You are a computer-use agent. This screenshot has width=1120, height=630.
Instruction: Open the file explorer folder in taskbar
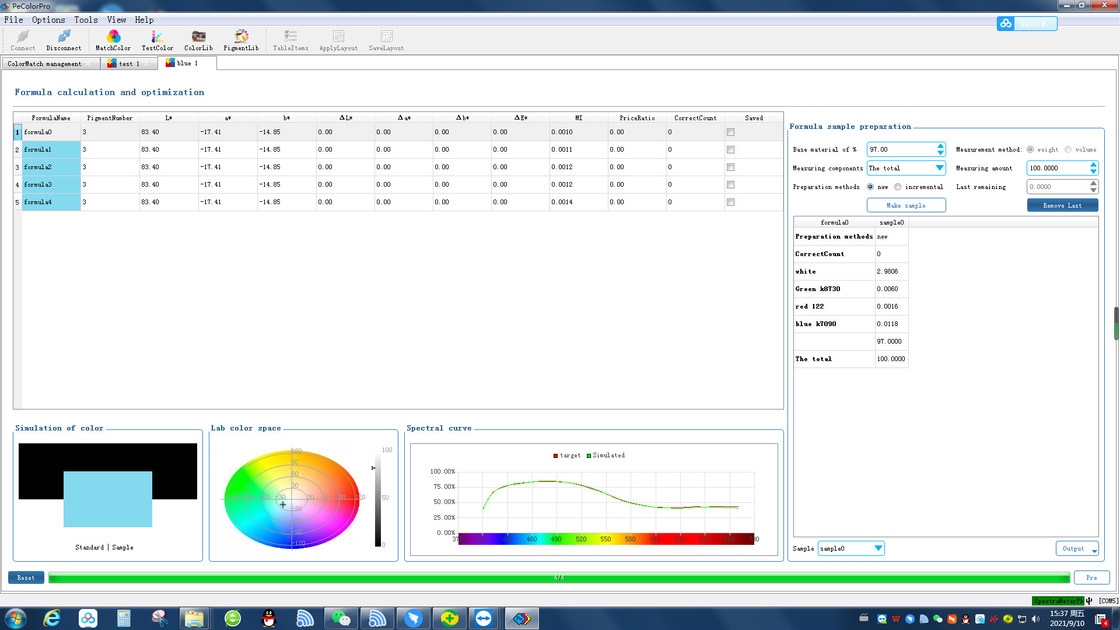[x=194, y=619]
